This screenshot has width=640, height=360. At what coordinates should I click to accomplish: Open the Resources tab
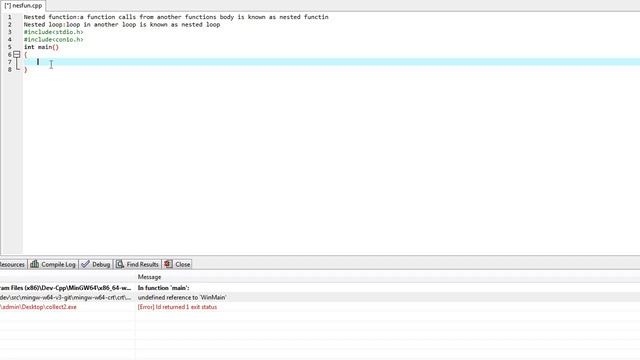12,264
